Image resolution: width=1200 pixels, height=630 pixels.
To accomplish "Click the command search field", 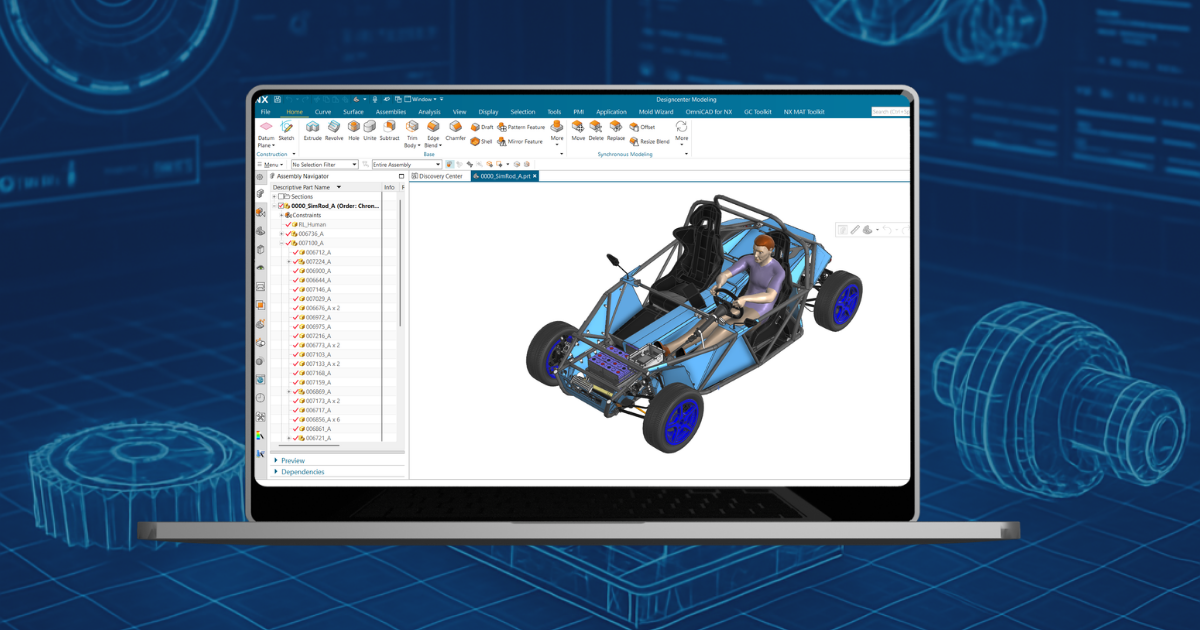I will [890, 112].
